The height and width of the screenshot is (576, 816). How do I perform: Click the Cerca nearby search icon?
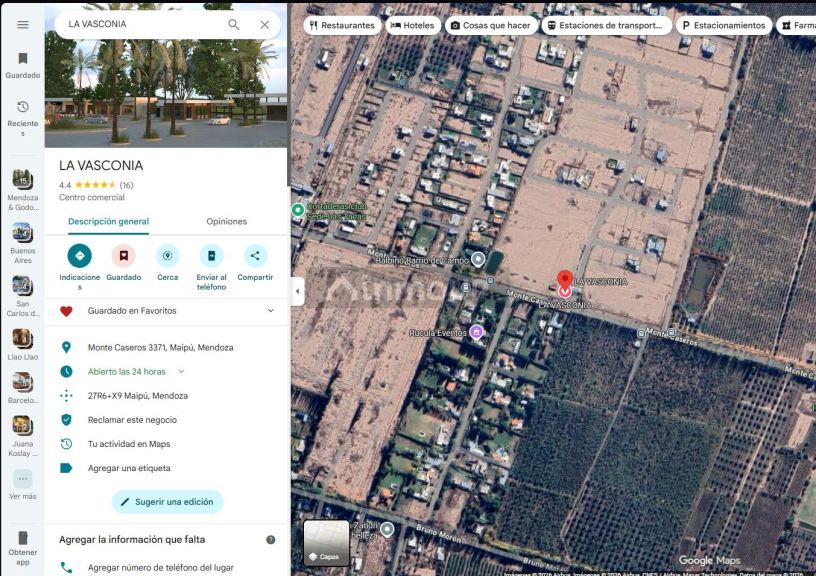168,255
